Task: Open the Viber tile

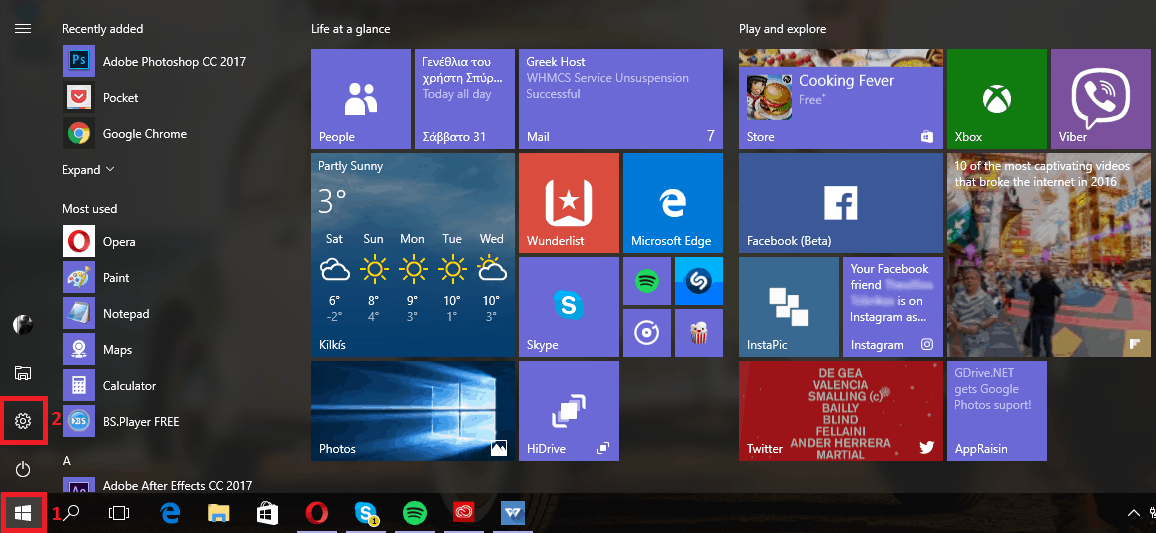Action: point(1101,99)
